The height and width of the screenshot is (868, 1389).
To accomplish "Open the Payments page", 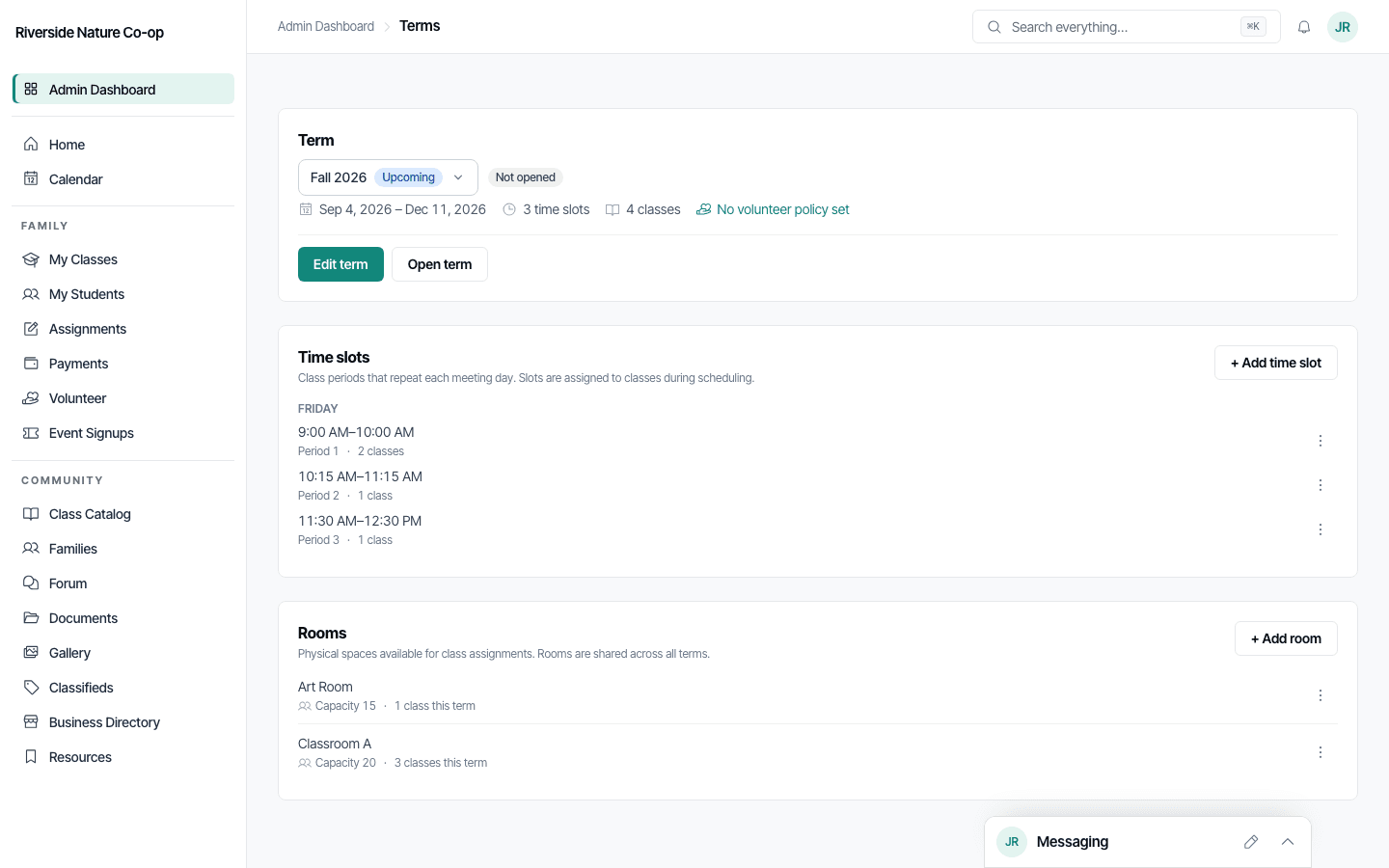I will click(x=123, y=364).
